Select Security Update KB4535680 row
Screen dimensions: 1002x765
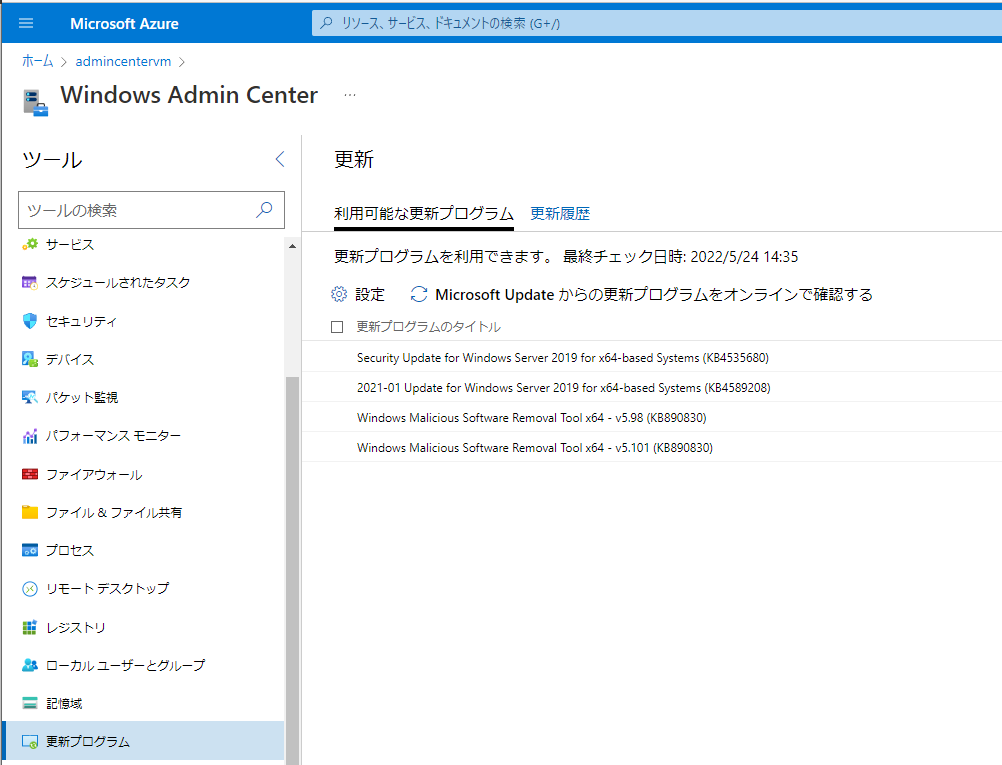pos(651,357)
